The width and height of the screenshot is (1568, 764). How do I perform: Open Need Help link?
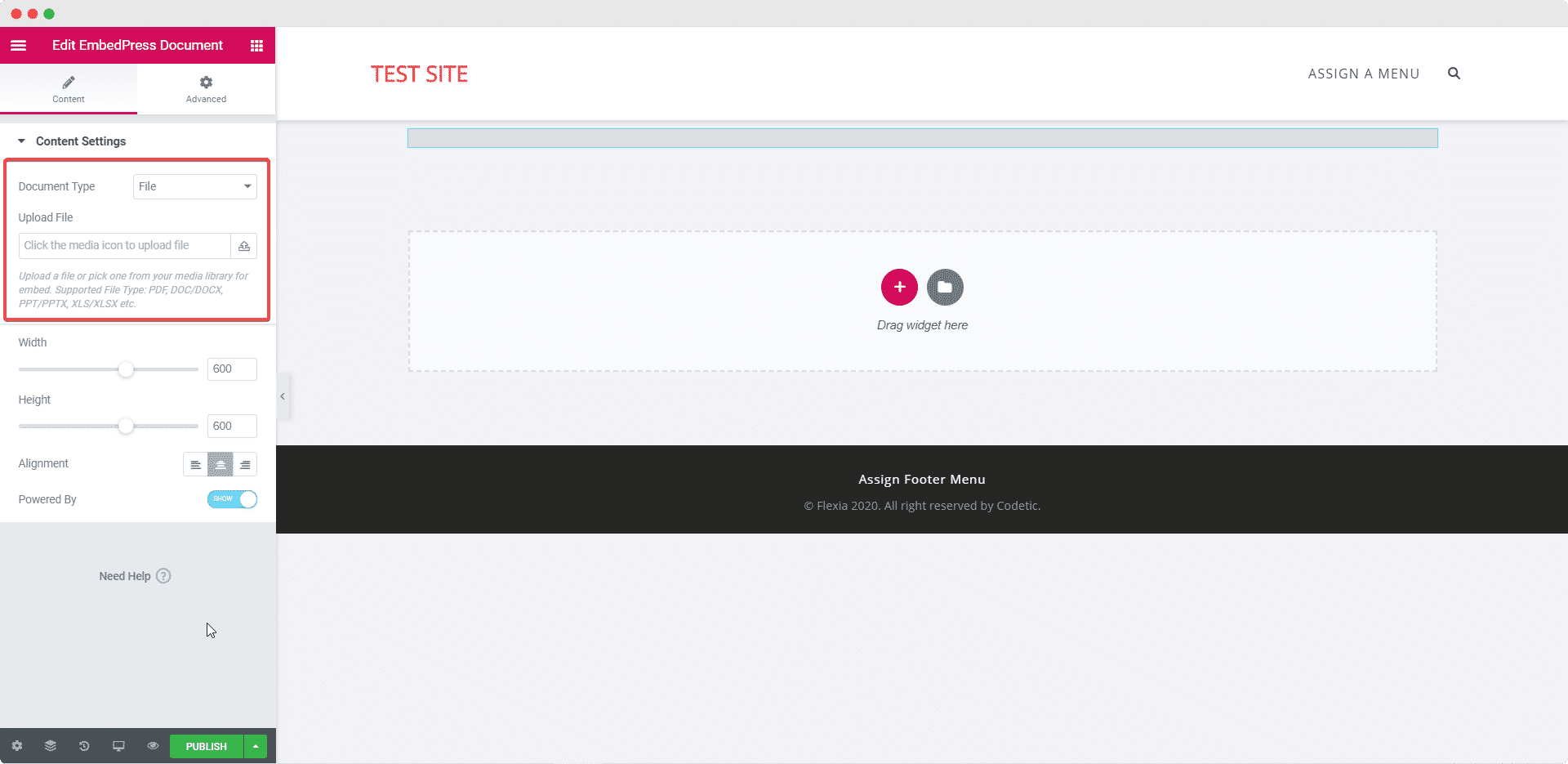point(135,575)
